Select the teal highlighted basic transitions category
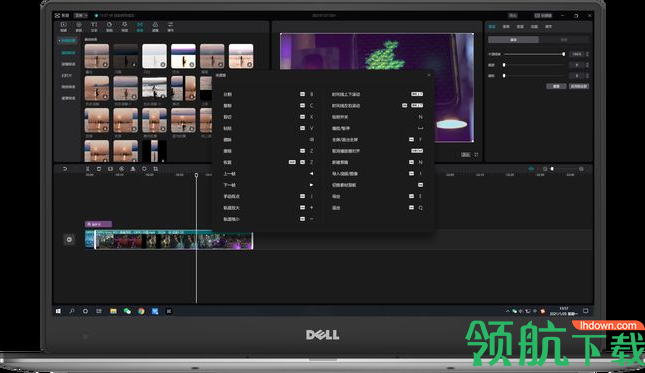645x373 pixels. coord(68,53)
